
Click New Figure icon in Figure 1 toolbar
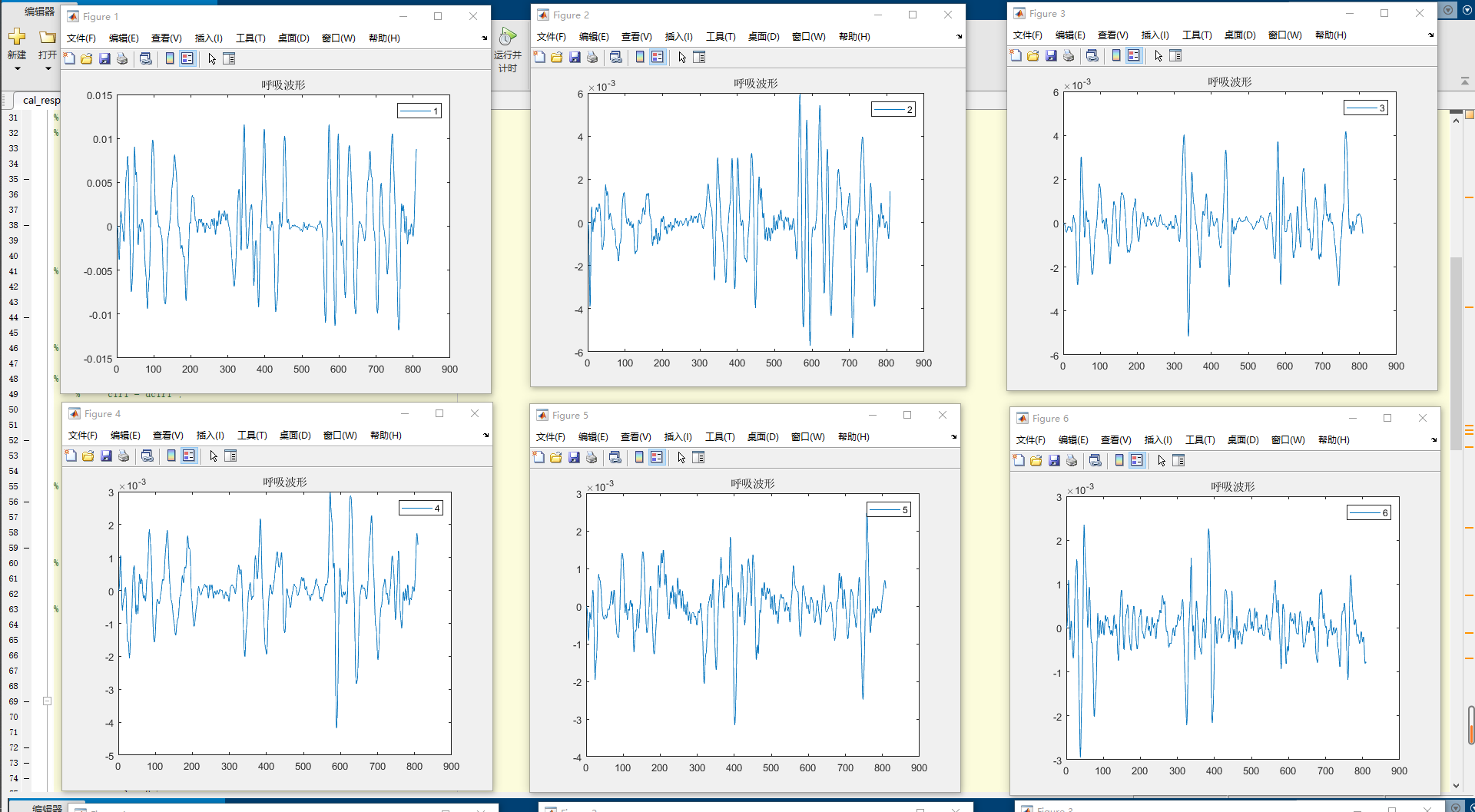(69, 58)
